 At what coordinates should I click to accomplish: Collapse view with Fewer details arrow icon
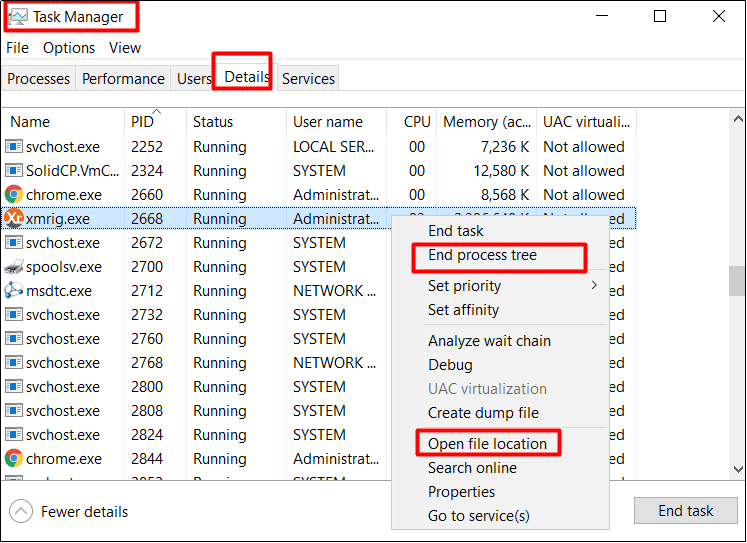[21, 512]
